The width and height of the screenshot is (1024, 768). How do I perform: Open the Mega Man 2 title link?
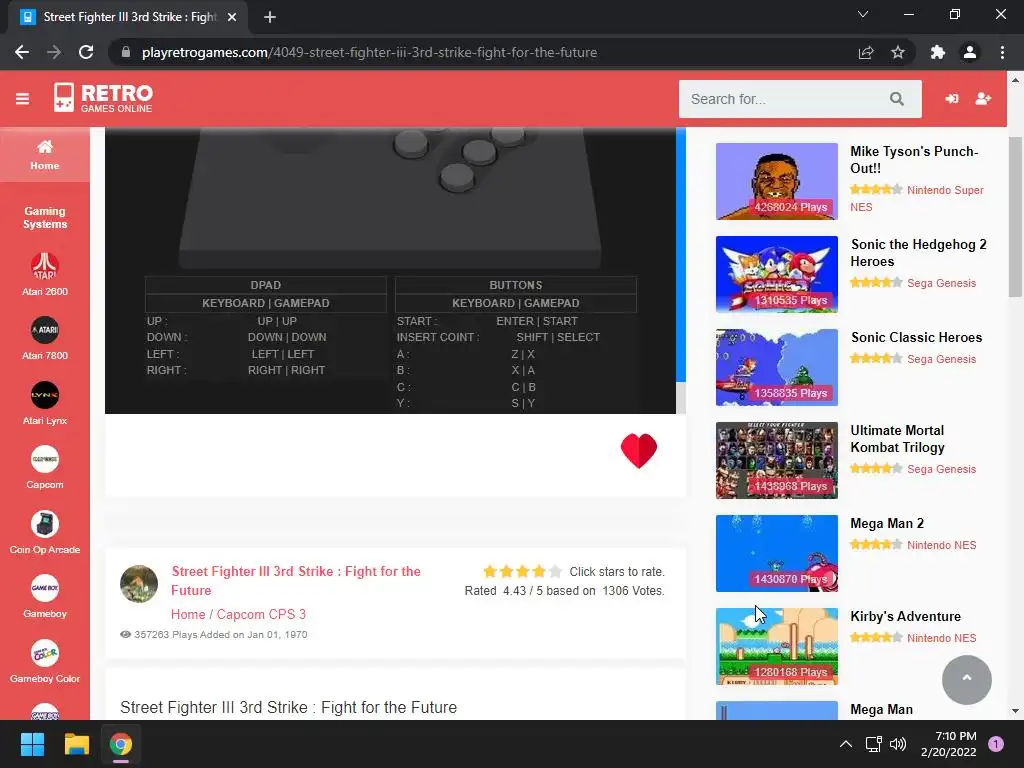887,523
